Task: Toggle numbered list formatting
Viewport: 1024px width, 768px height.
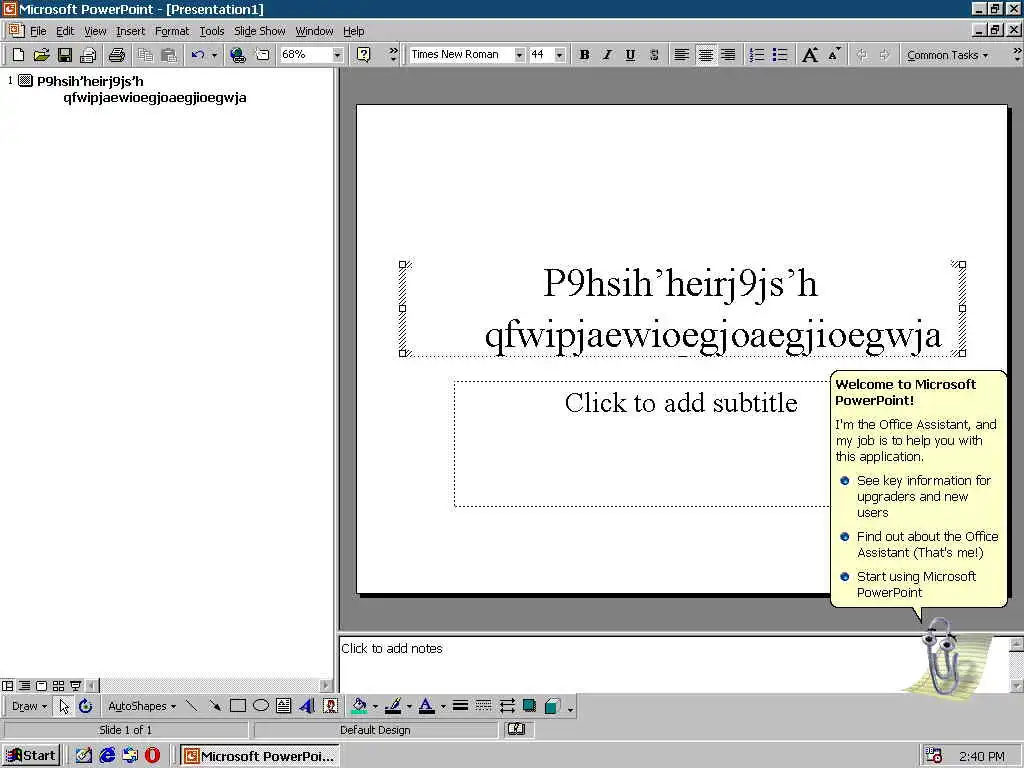Action: pos(757,55)
